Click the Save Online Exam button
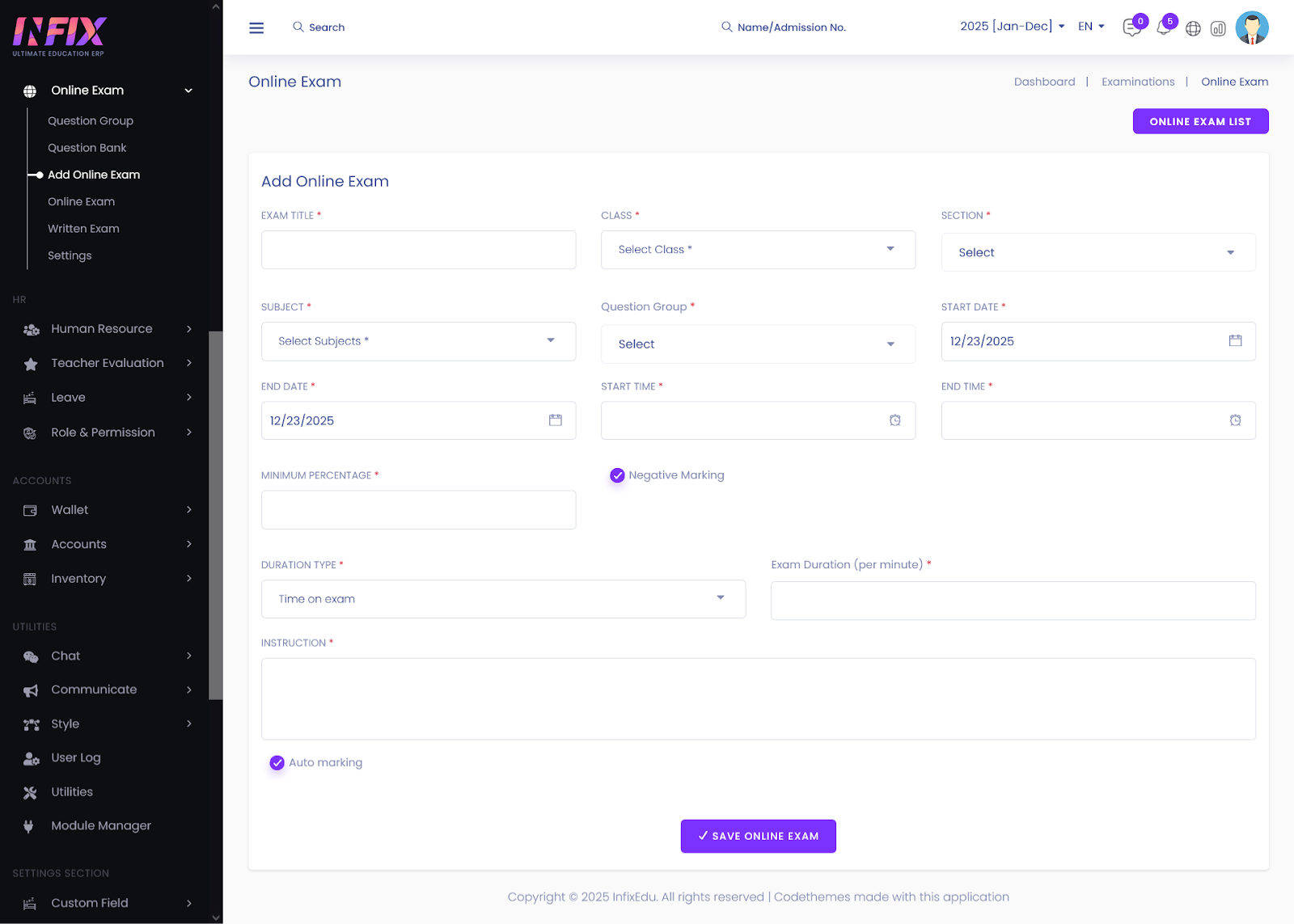1294x924 pixels. coord(758,836)
